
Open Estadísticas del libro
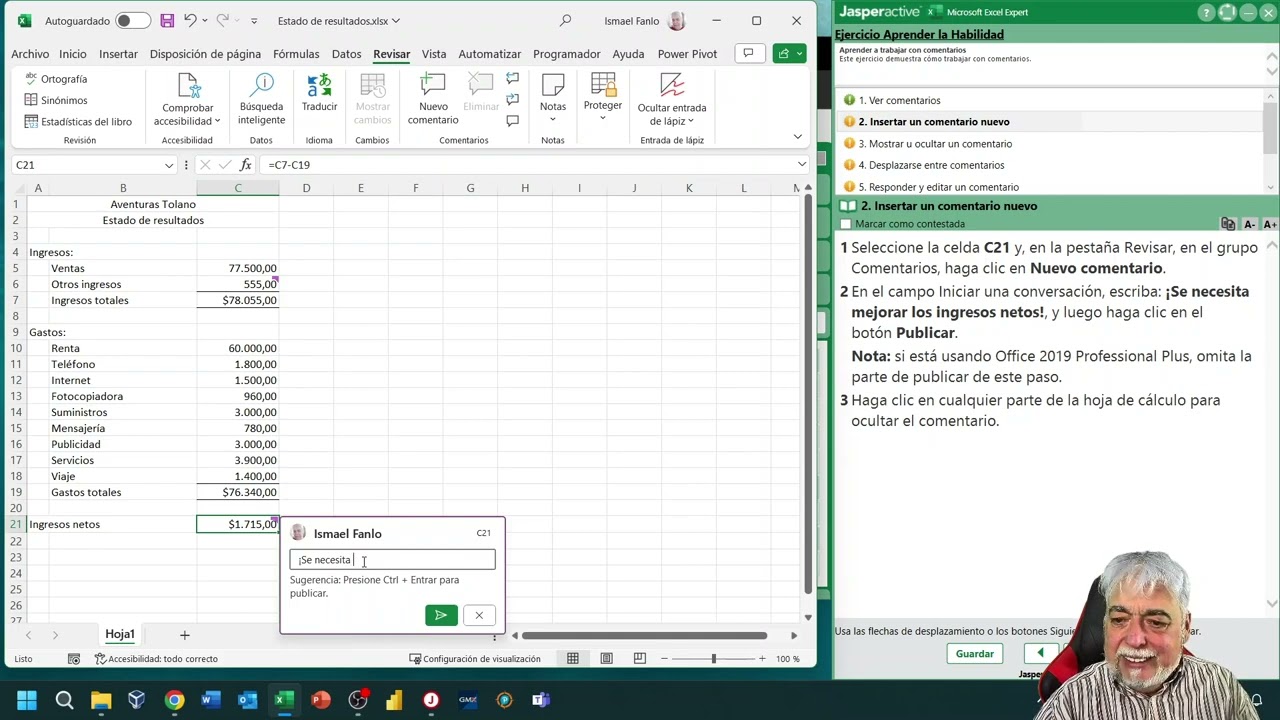click(78, 121)
